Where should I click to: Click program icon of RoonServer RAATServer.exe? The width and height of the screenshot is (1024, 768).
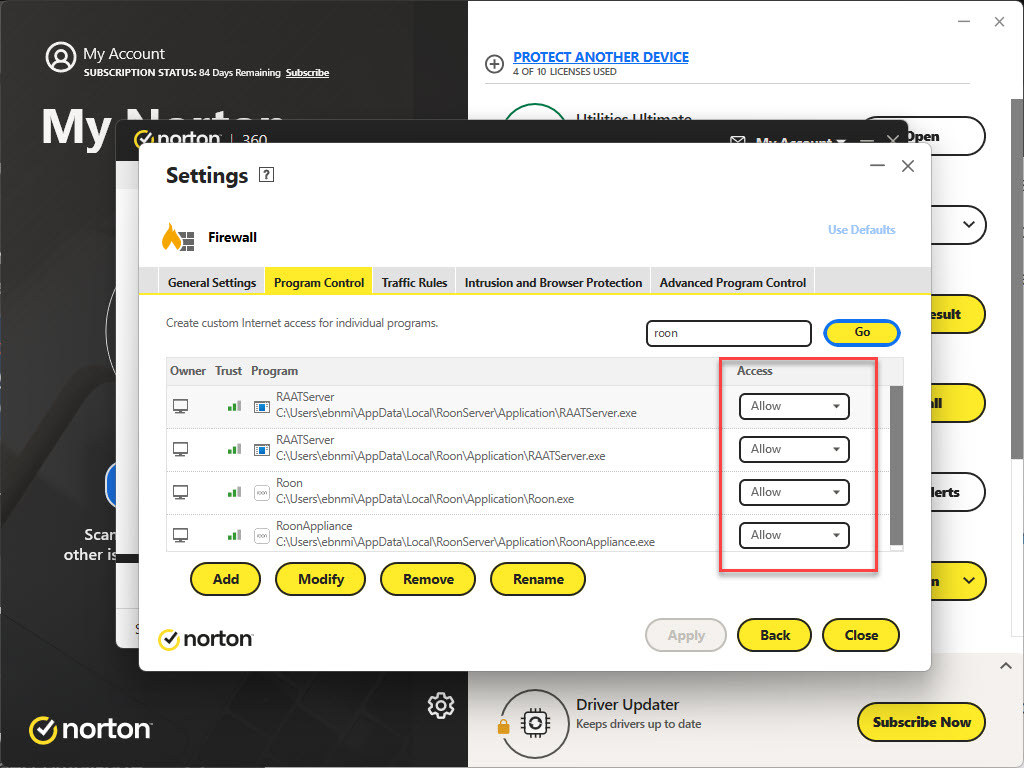point(262,406)
